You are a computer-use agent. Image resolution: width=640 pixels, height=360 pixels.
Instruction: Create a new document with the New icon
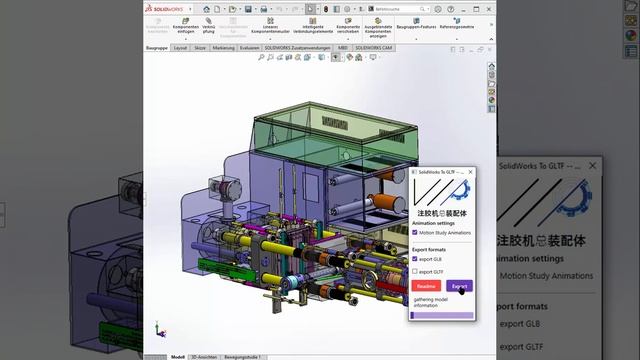point(217,9)
